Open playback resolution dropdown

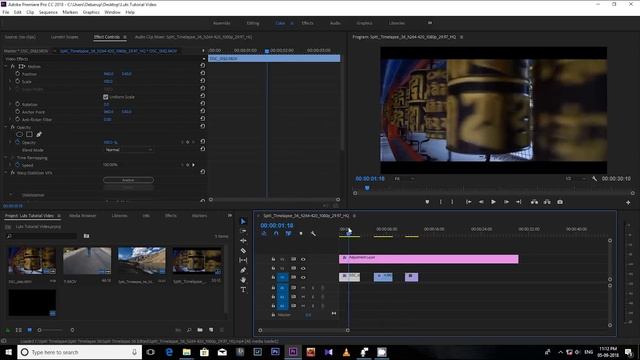coord(576,179)
